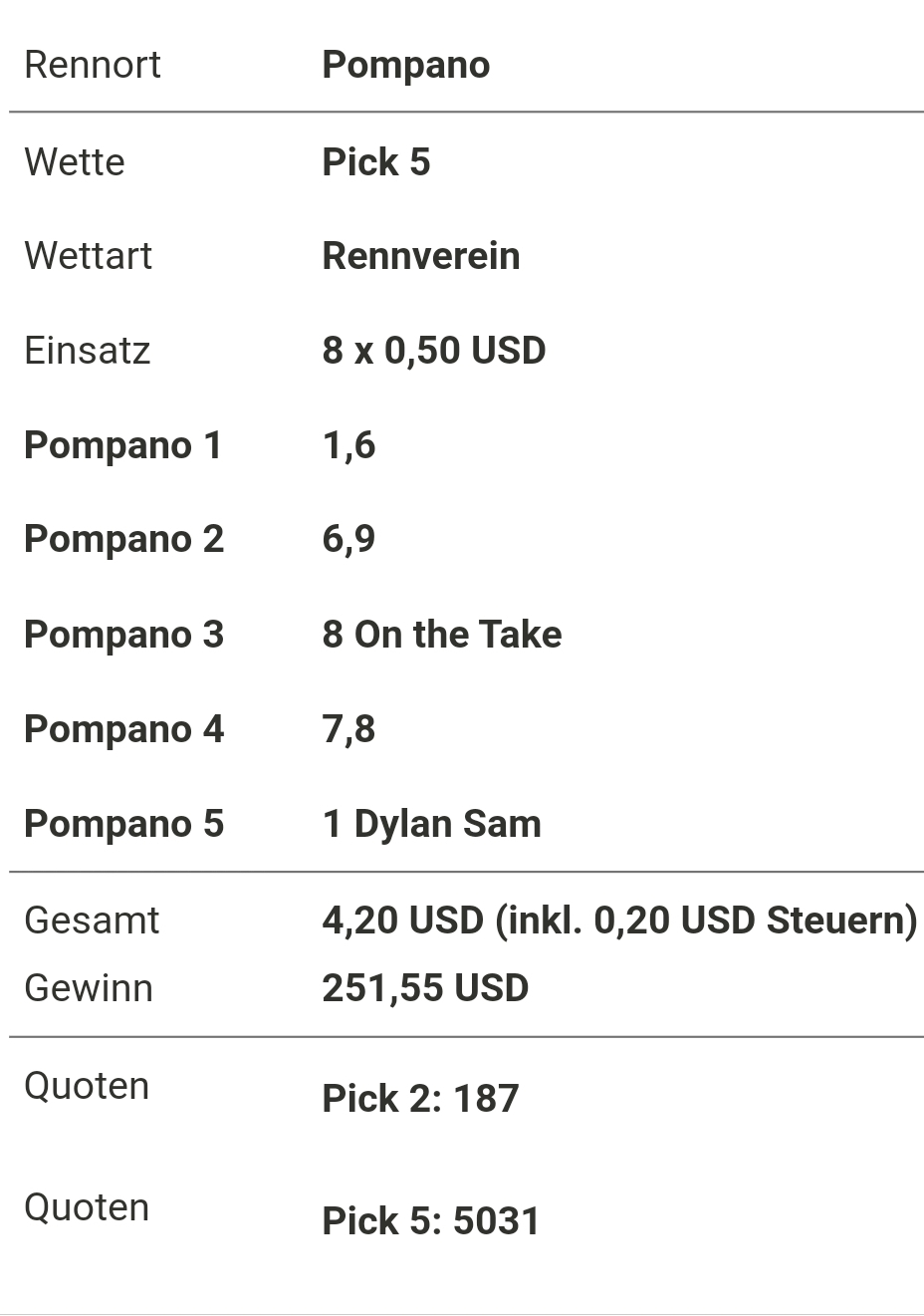
Task: Select the Pick 5 bet type
Action: click(x=376, y=162)
